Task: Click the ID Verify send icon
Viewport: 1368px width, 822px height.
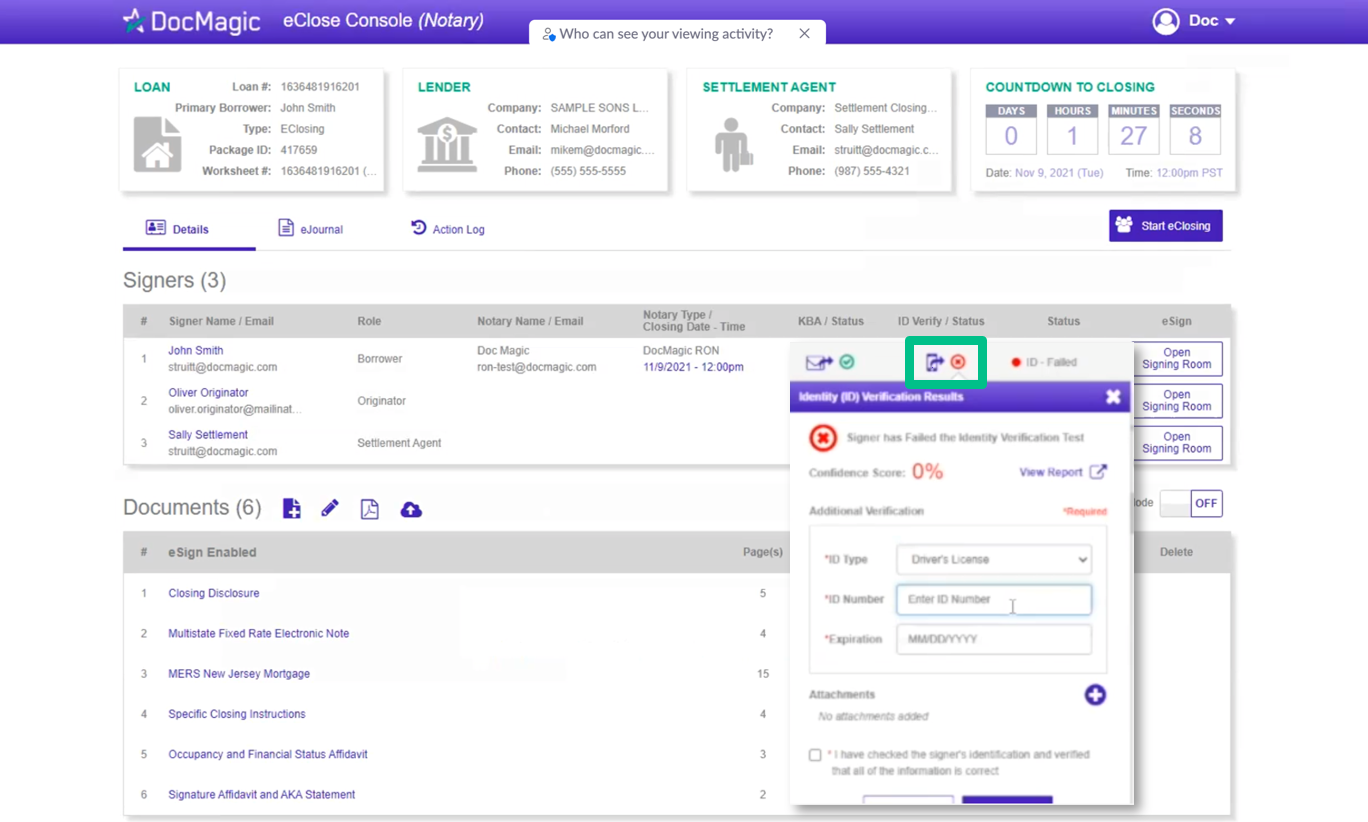Action: pos(934,362)
